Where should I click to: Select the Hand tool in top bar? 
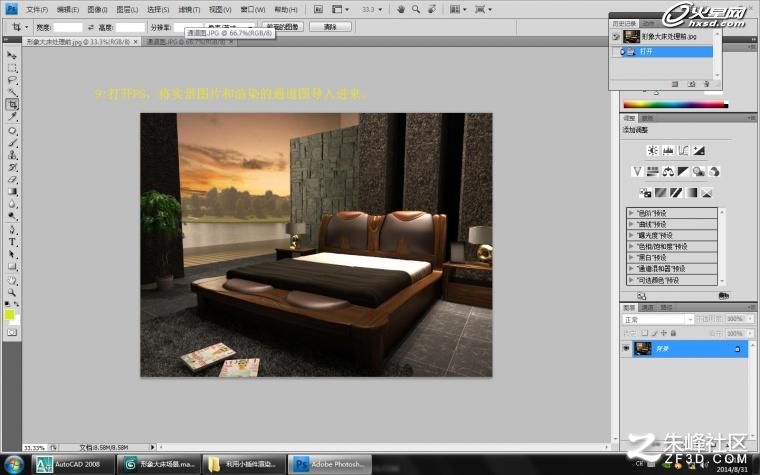pyautogui.click(x=400, y=9)
